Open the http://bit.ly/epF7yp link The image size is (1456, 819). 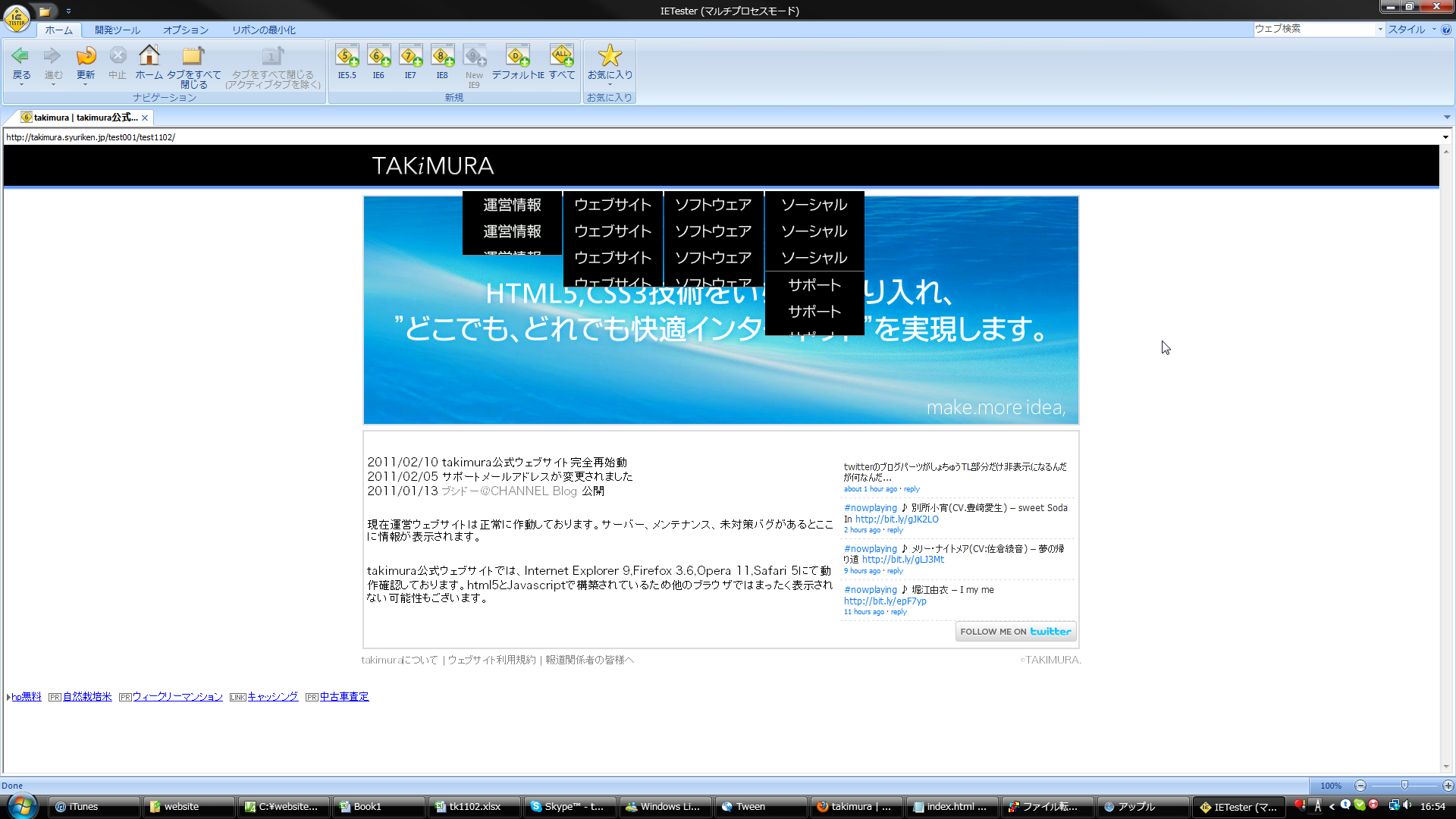(885, 601)
